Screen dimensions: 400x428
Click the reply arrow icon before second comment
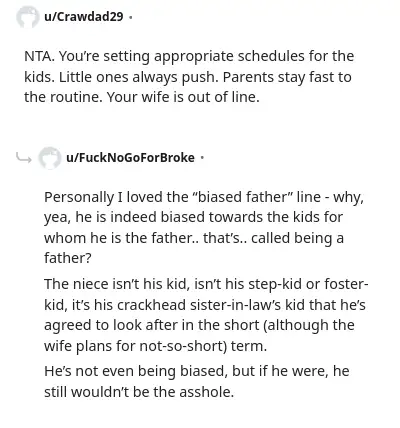24,157
